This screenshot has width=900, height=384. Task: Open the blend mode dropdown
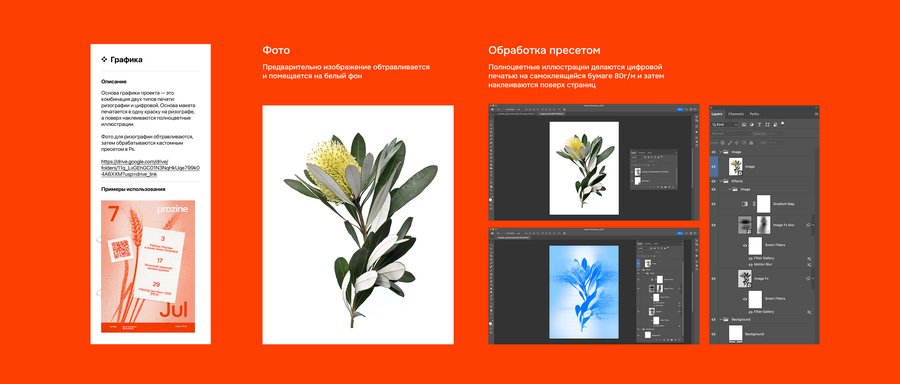tap(731, 134)
